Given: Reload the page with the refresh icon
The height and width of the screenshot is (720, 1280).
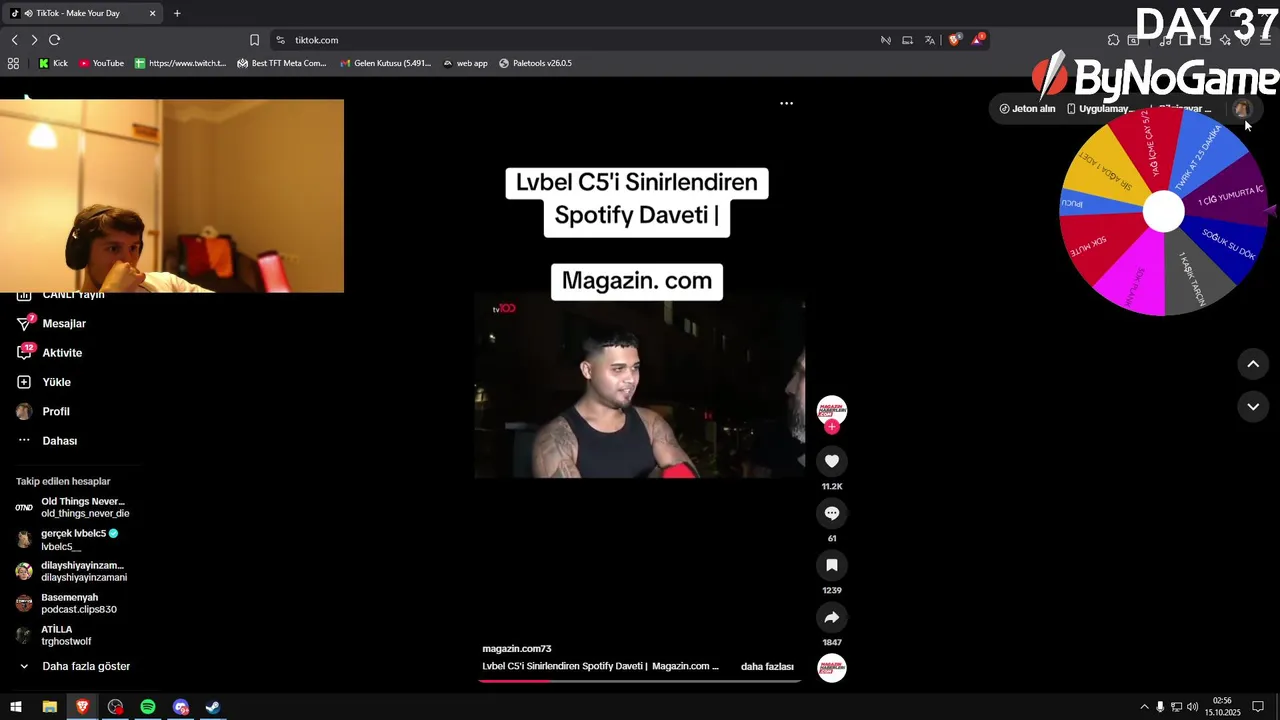Looking at the screenshot, I should click(55, 40).
